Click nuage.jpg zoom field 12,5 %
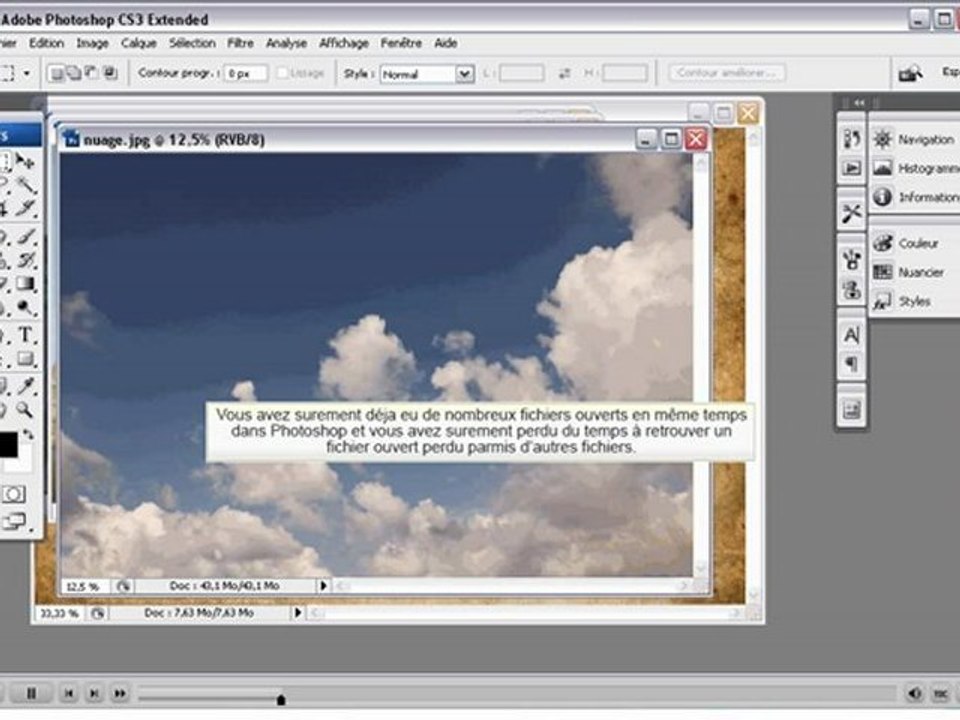 pos(83,587)
